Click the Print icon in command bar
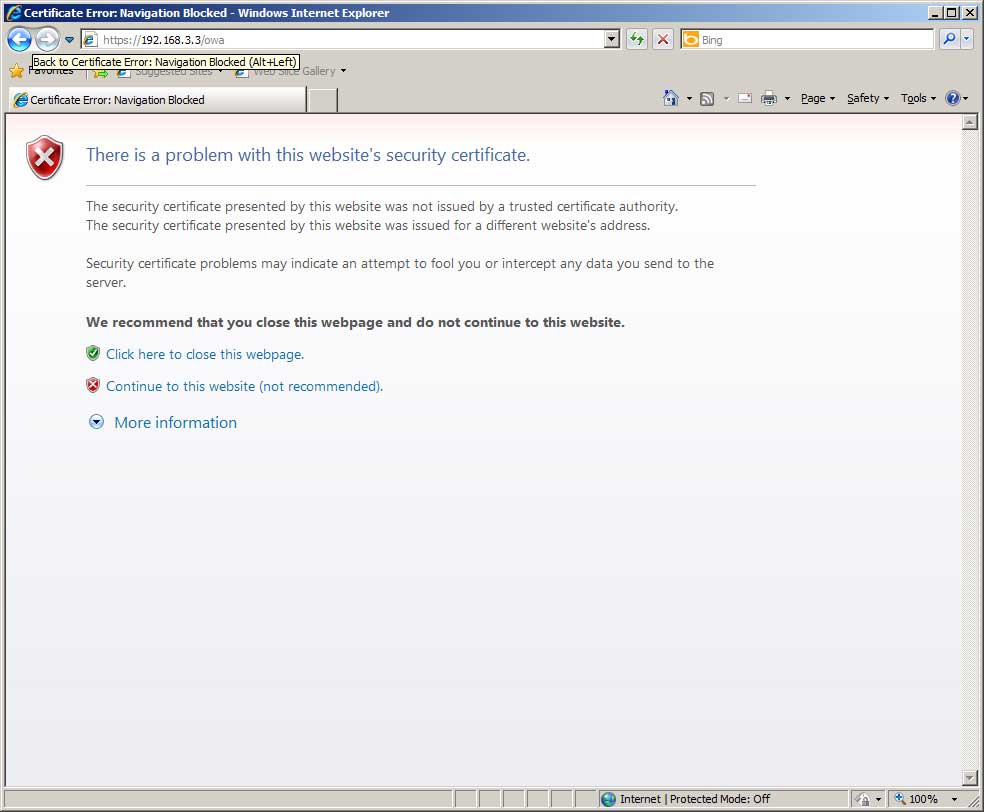The height and width of the screenshot is (812, 984). pyautogui.click(x=769, y=98)
